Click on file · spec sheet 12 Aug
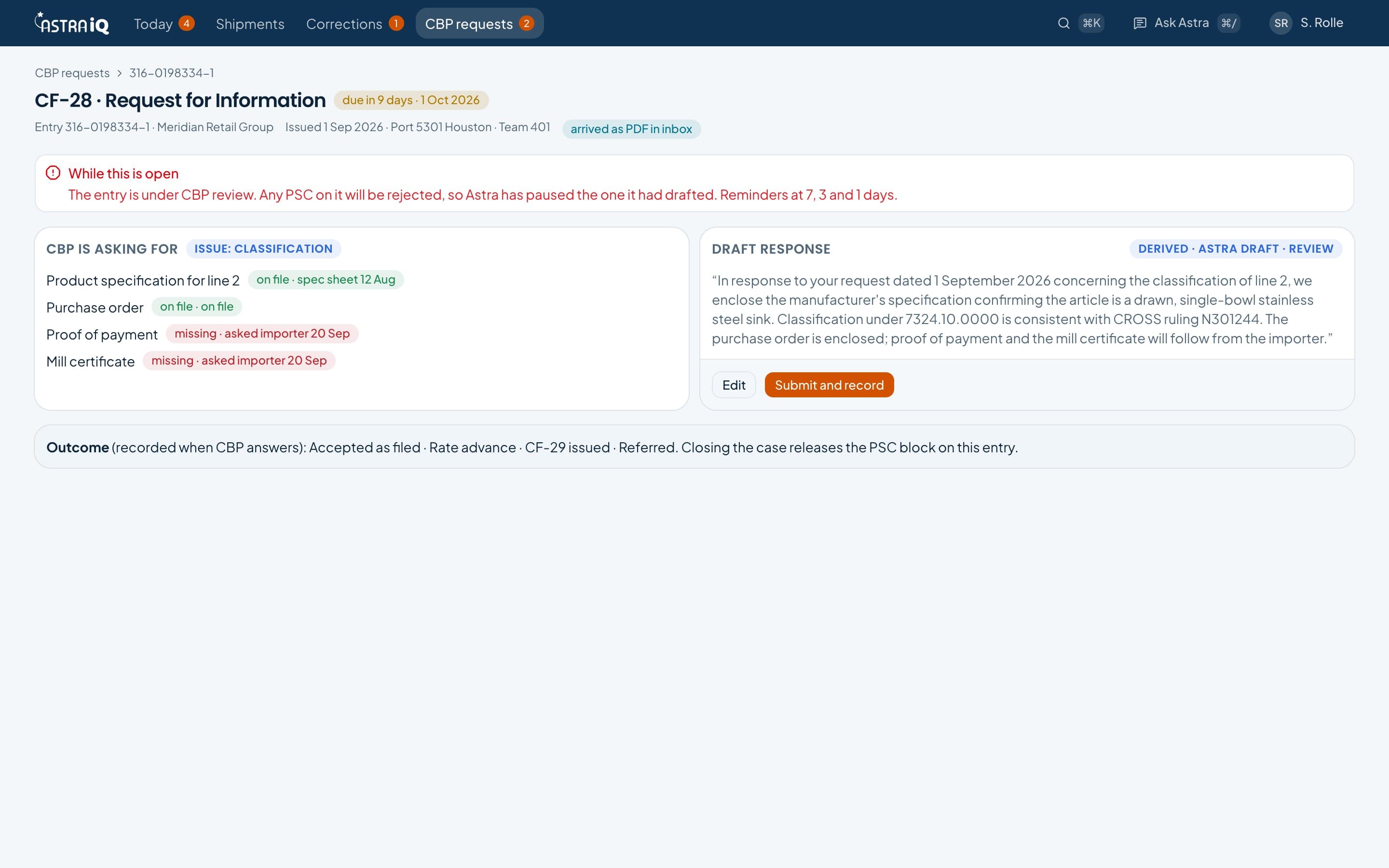1389x868 pixels. (x=326, y=280)
